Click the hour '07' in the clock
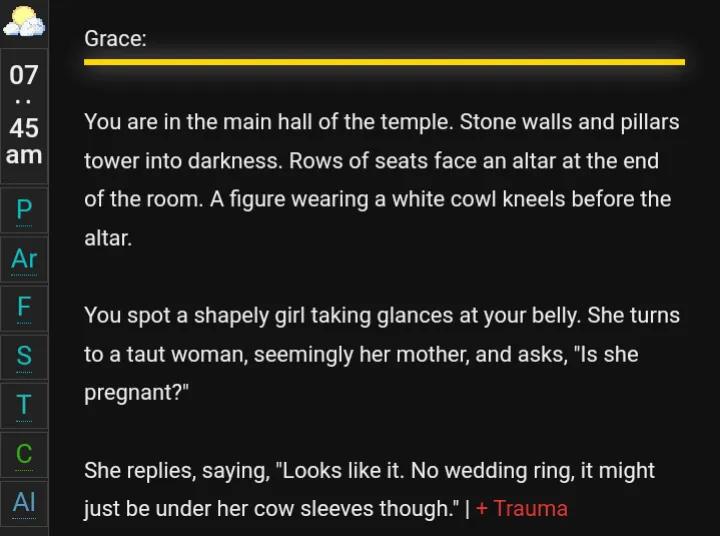The image size is (720, 536). click(24, 75)
